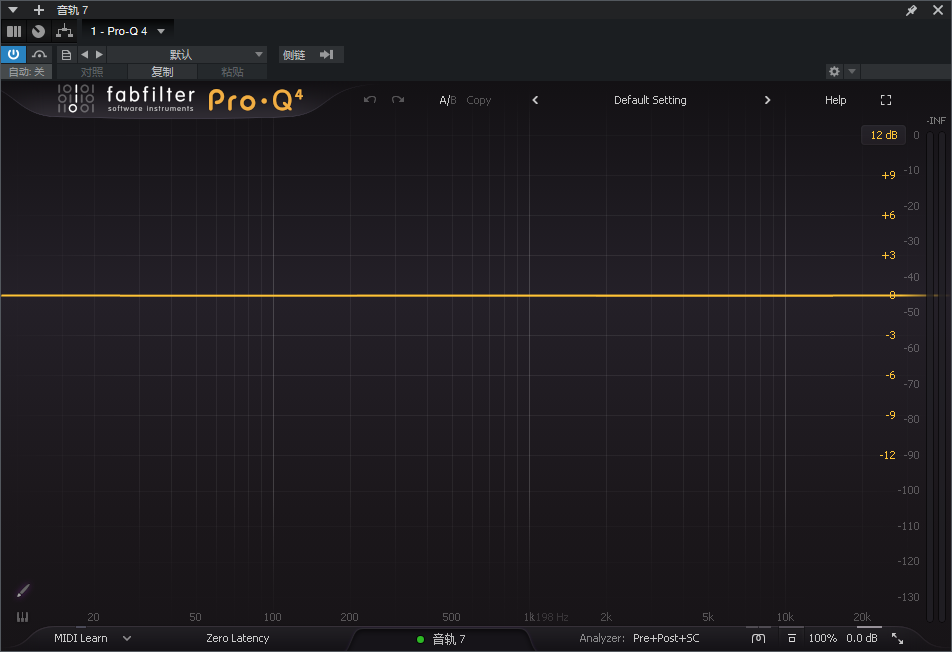Click MIDI Learn

click(81, 638)
